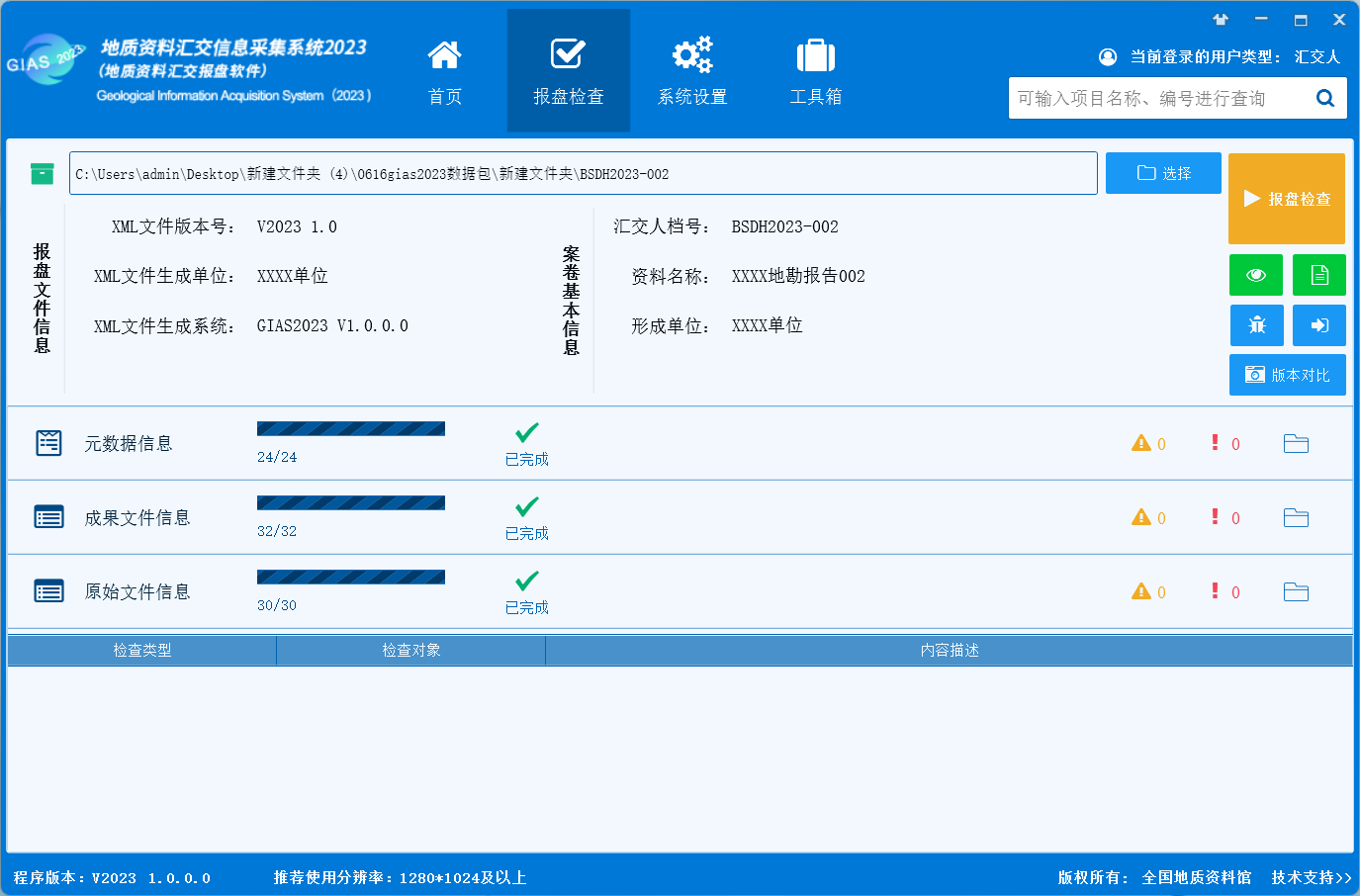Open folder icon for 元数据信息 row
Viewport: 1360px width, 896px height.
point(1296,444)
